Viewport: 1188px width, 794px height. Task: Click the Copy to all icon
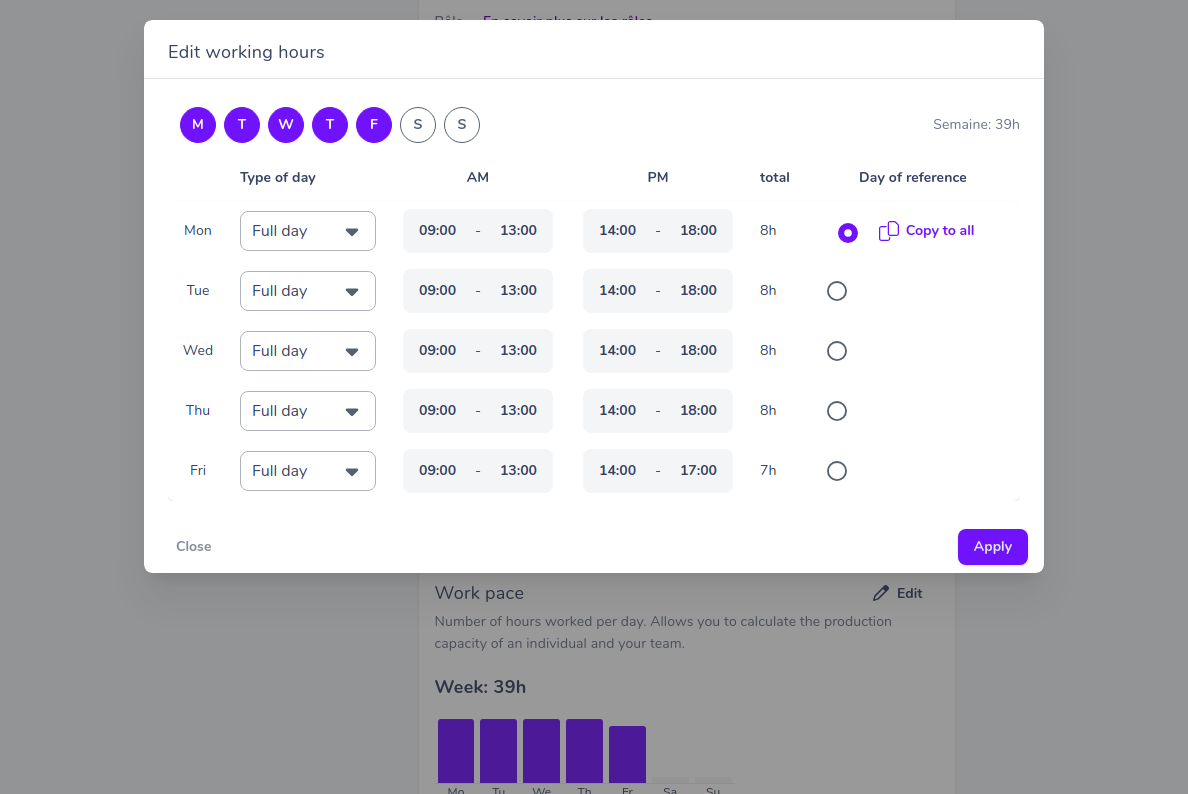pyautogui.click(x=889, y=231)
